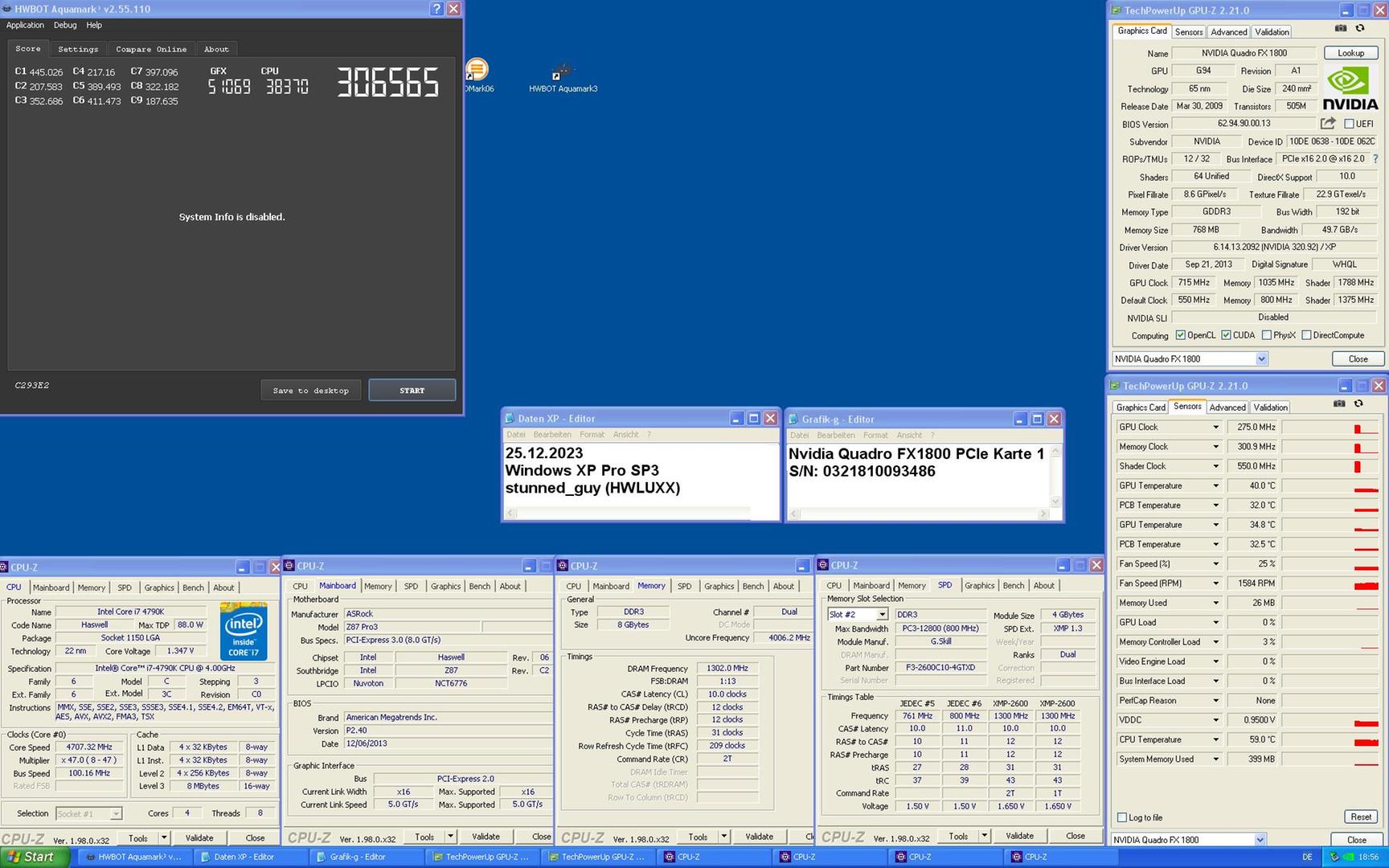Click the Daten XP Editor title bar icon

[x=510, y=419]
